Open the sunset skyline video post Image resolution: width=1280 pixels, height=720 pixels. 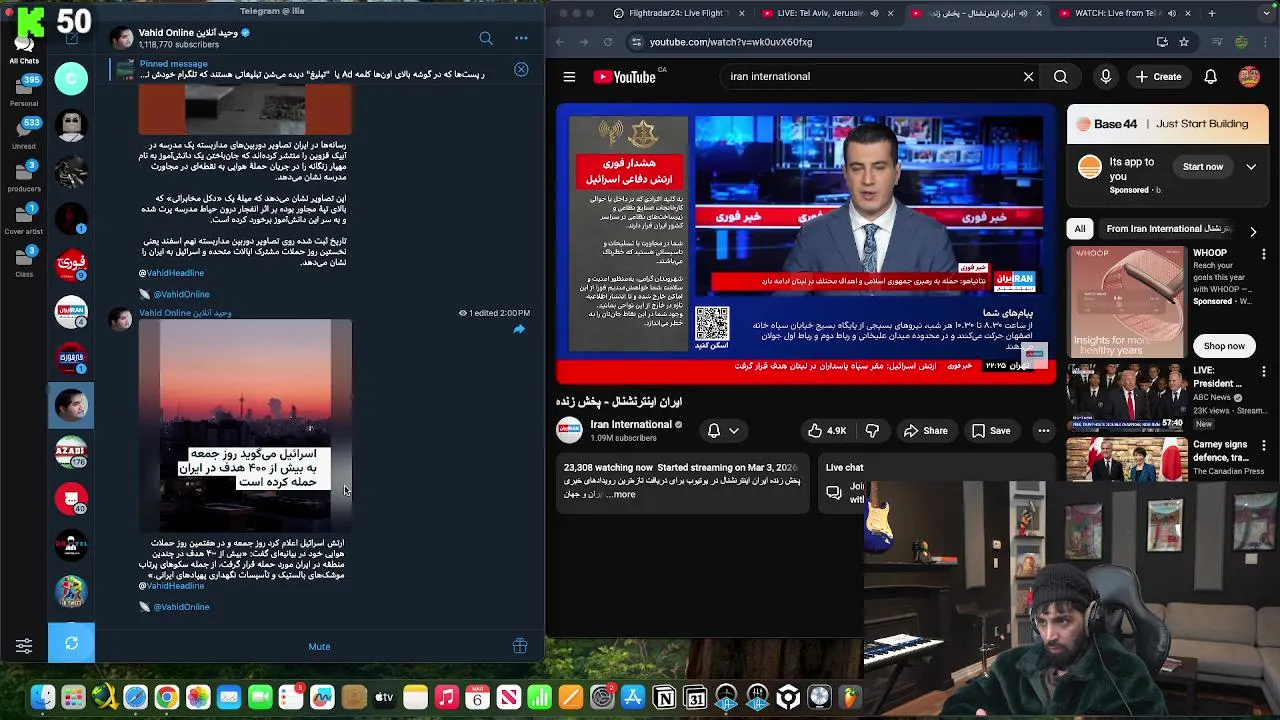246,425
